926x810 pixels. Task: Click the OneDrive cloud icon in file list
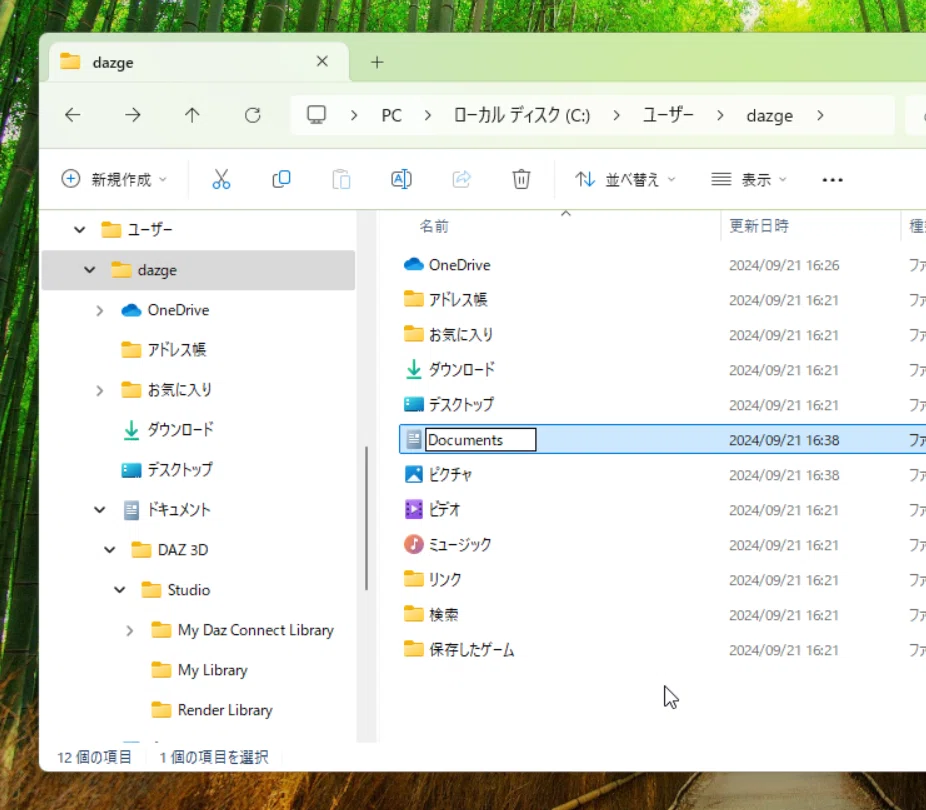point(413,264)
